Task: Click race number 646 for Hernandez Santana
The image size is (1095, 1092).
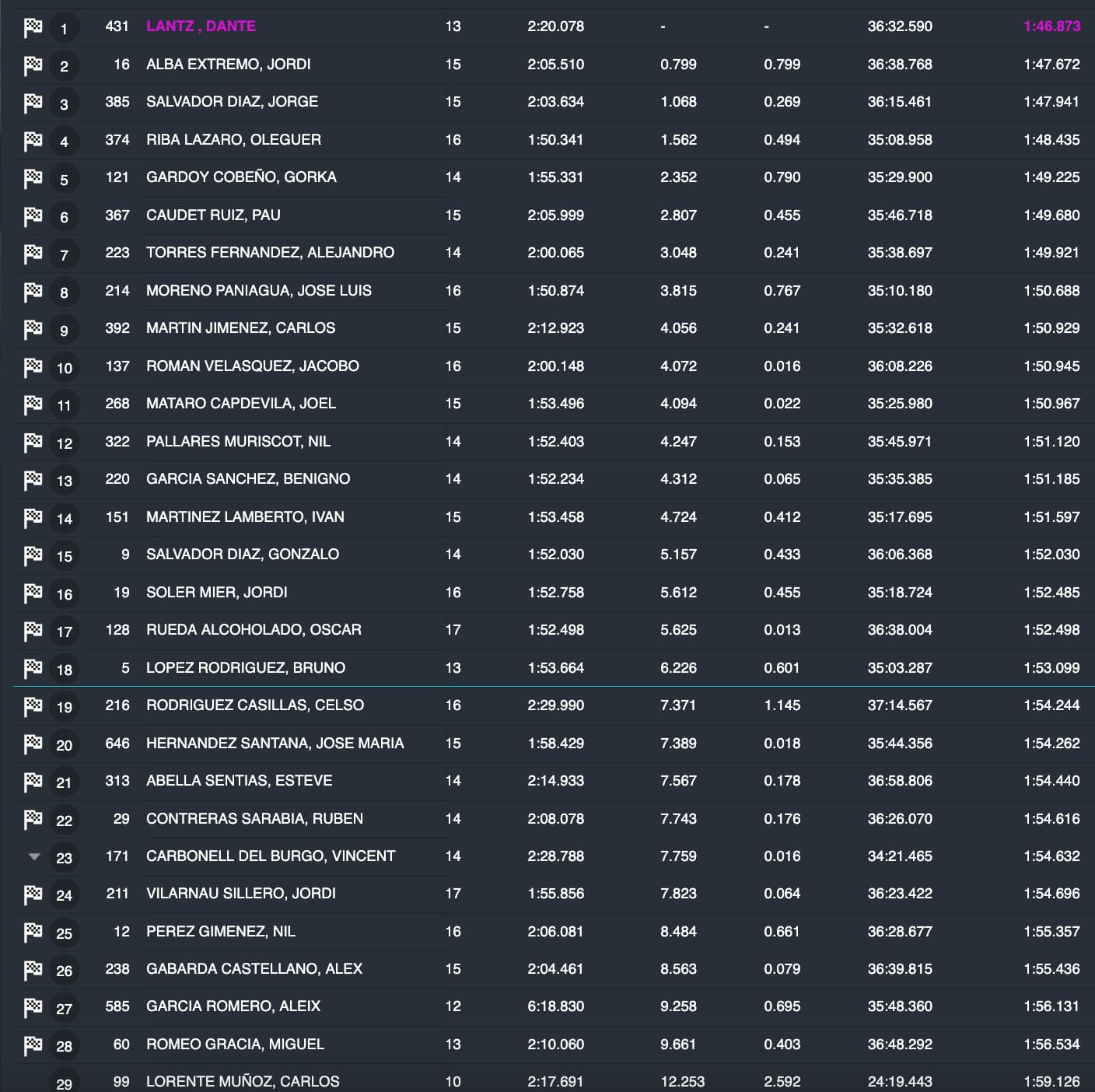Action: point(117,744)
